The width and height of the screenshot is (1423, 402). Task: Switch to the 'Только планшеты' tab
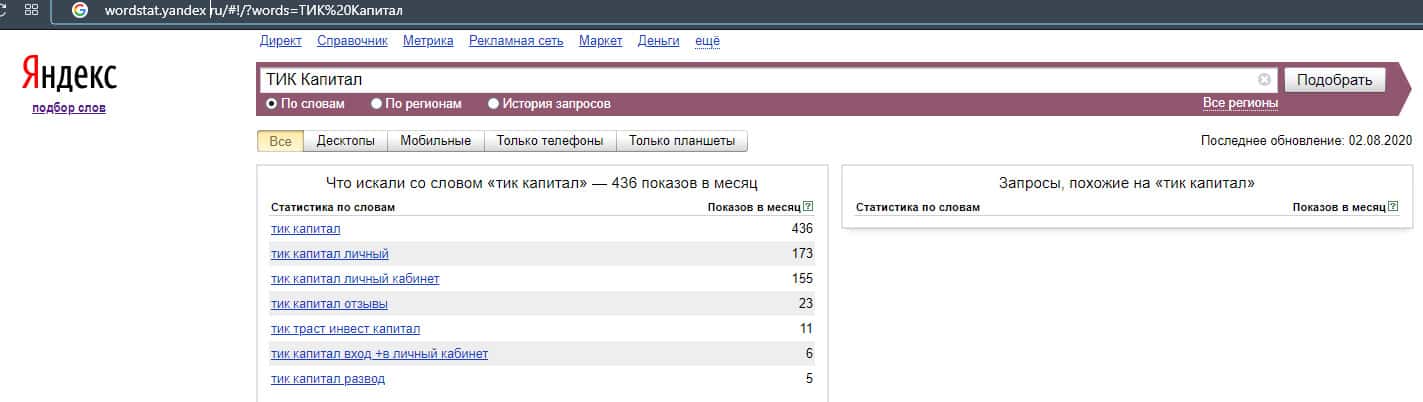point(682,141)
